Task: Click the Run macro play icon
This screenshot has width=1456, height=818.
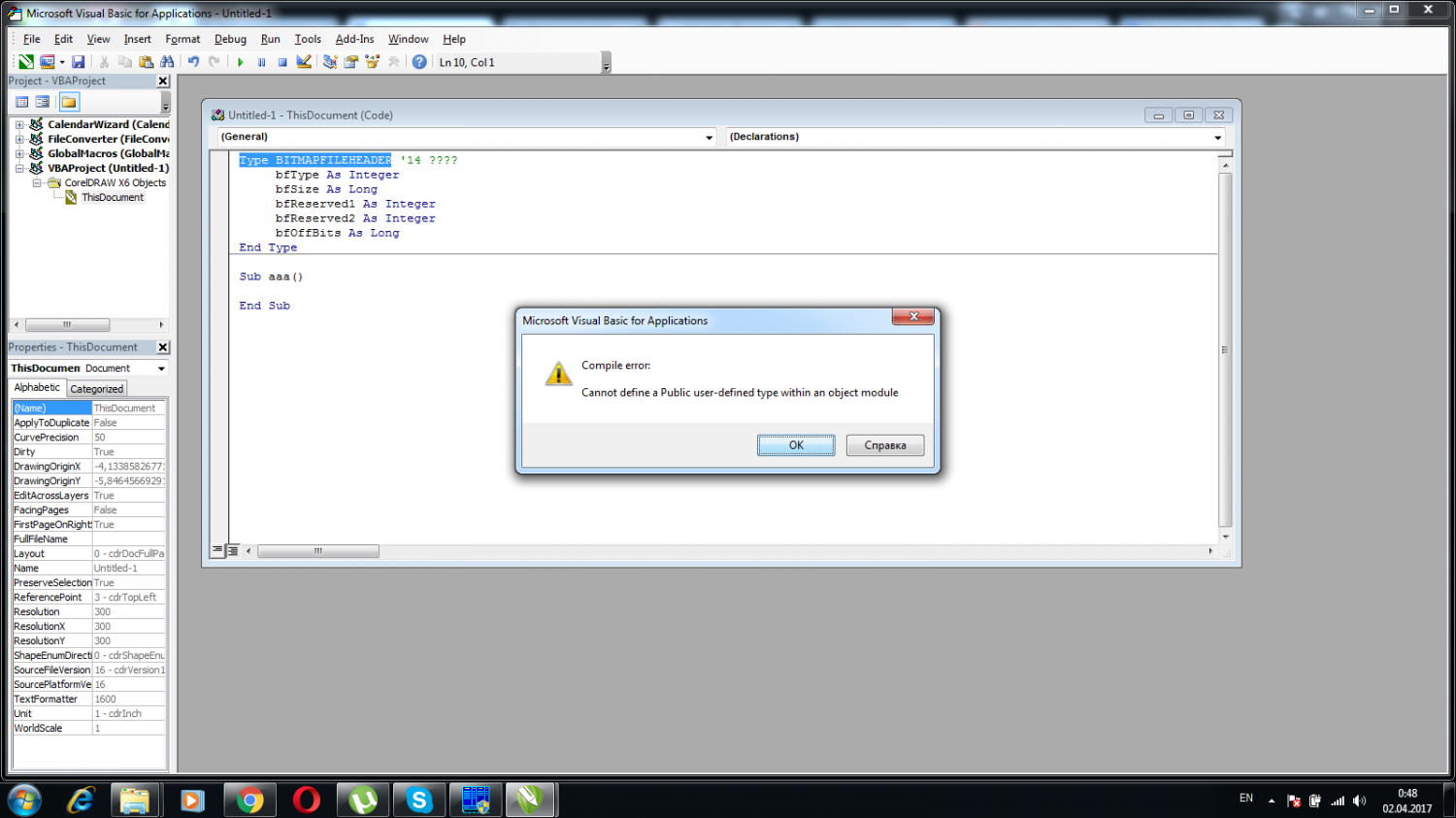Action: coord(241,62)
